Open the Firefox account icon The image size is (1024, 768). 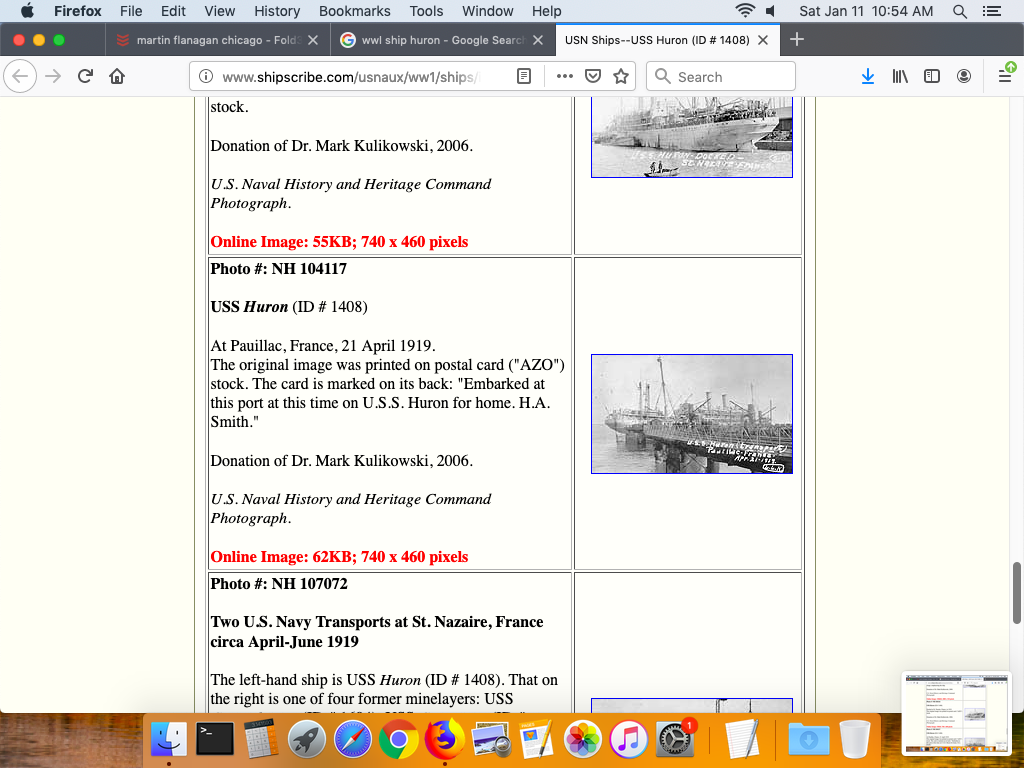tap(964, 76)
